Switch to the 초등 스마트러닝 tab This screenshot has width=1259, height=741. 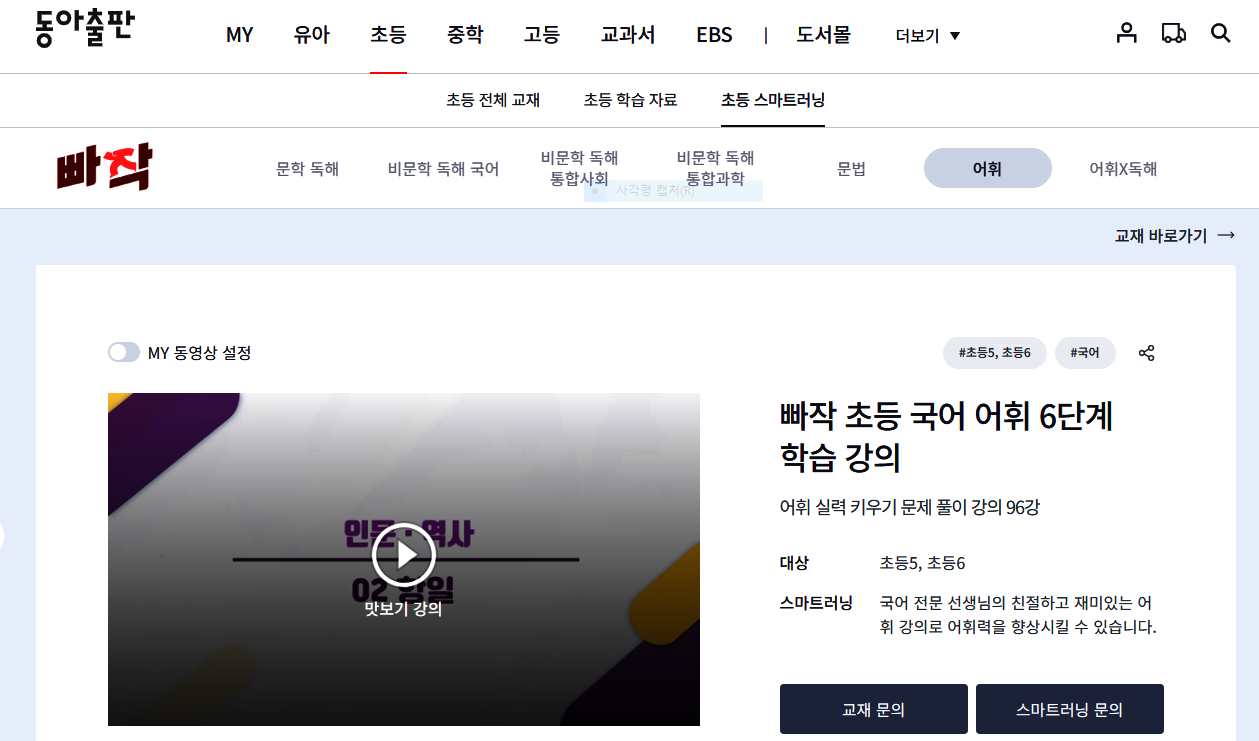772,100
